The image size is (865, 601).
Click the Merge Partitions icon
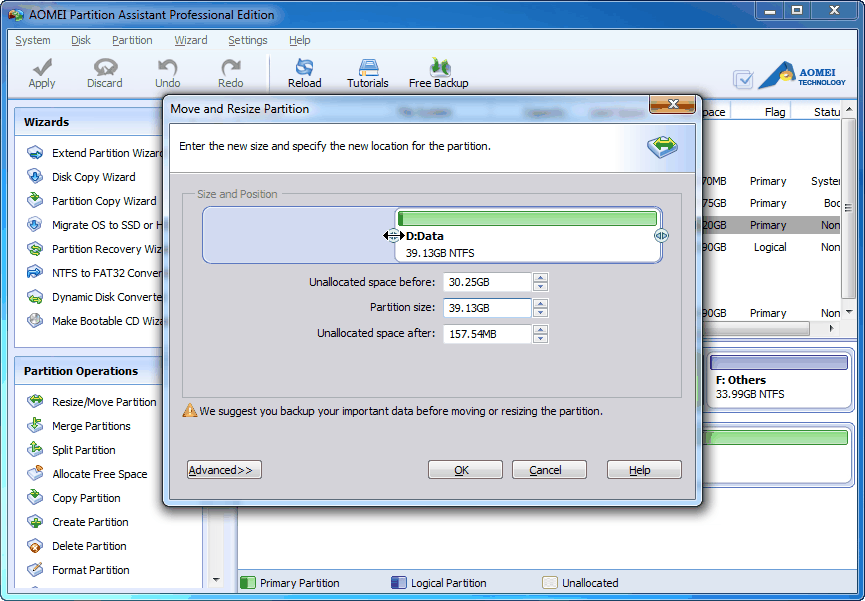[x=35, y=426]
